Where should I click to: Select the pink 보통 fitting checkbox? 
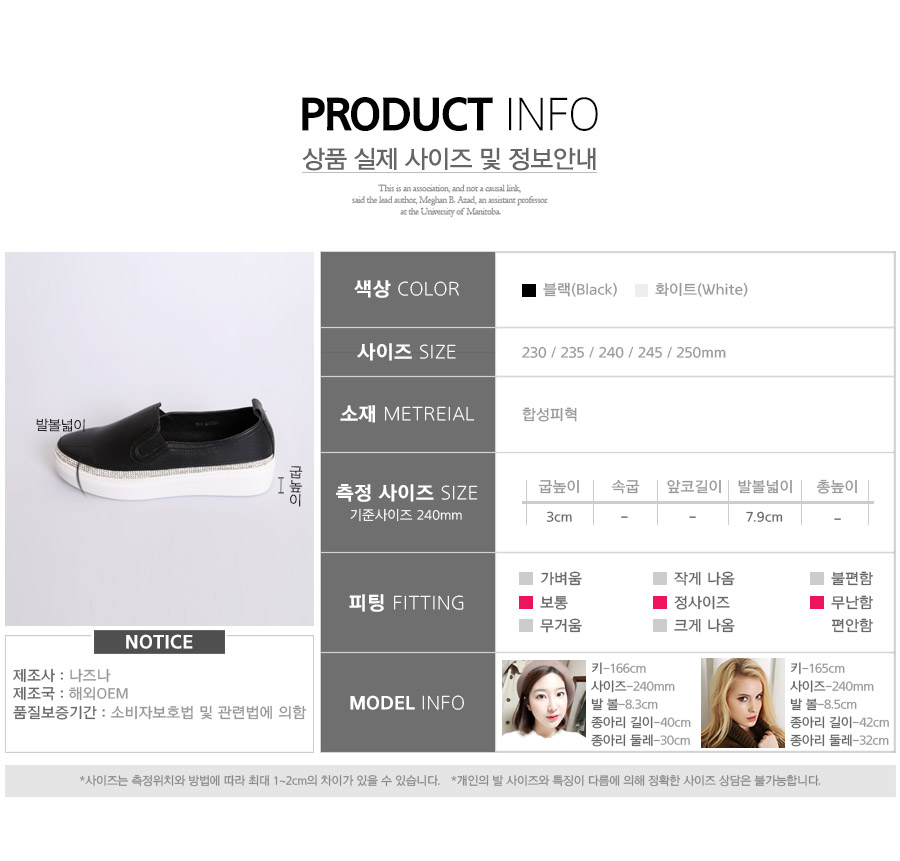click(x=526, y=602)
